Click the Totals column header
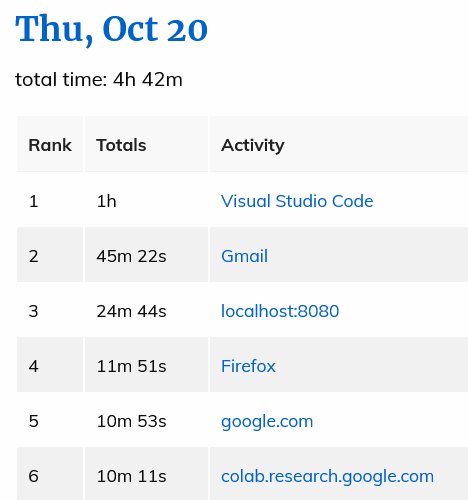The width and height of the screenshot is (468, 500). 146,145
